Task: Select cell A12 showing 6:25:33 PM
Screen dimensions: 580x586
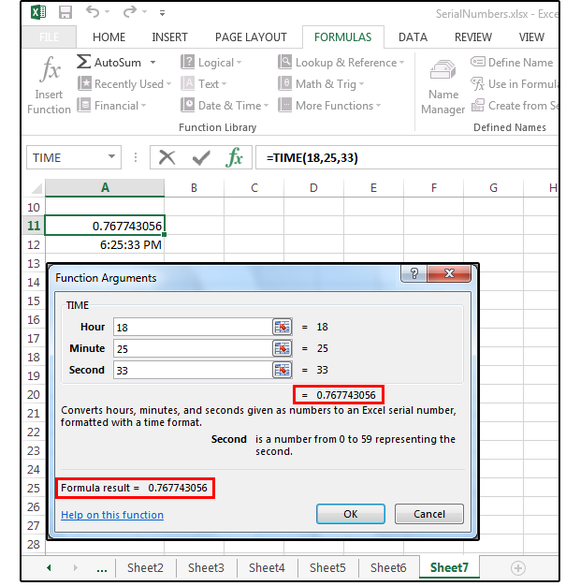Action: 105,245
